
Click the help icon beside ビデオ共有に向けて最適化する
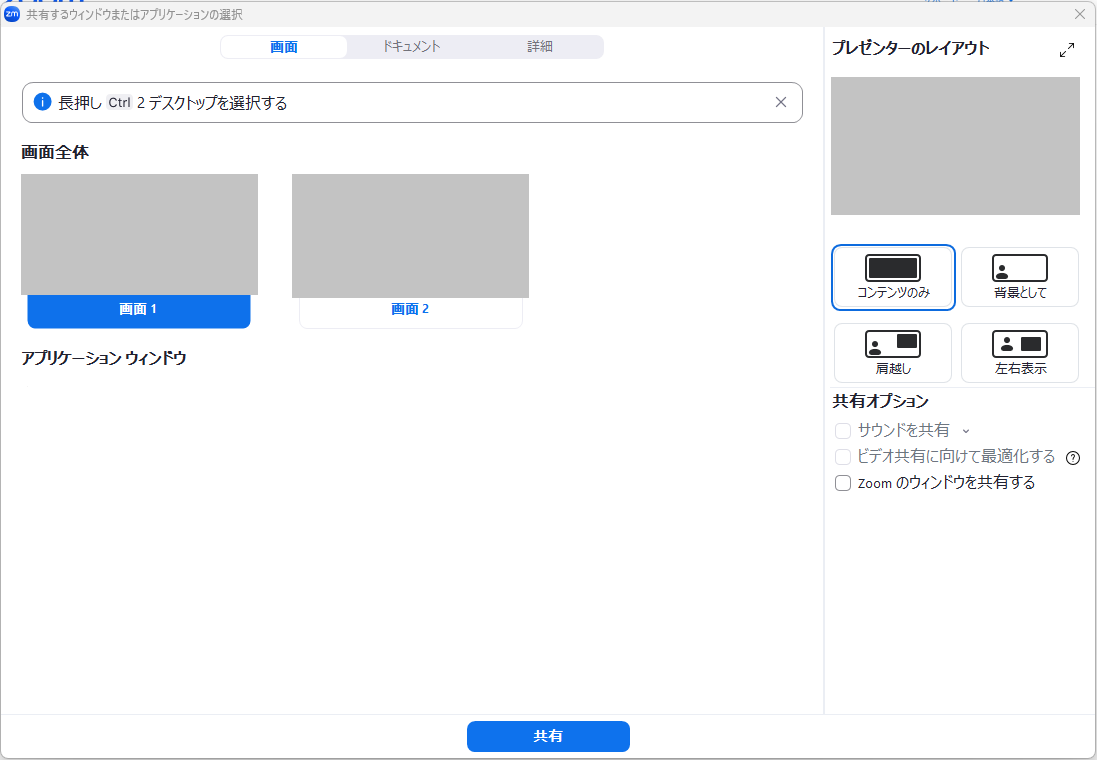click(x=1073, y=458)
